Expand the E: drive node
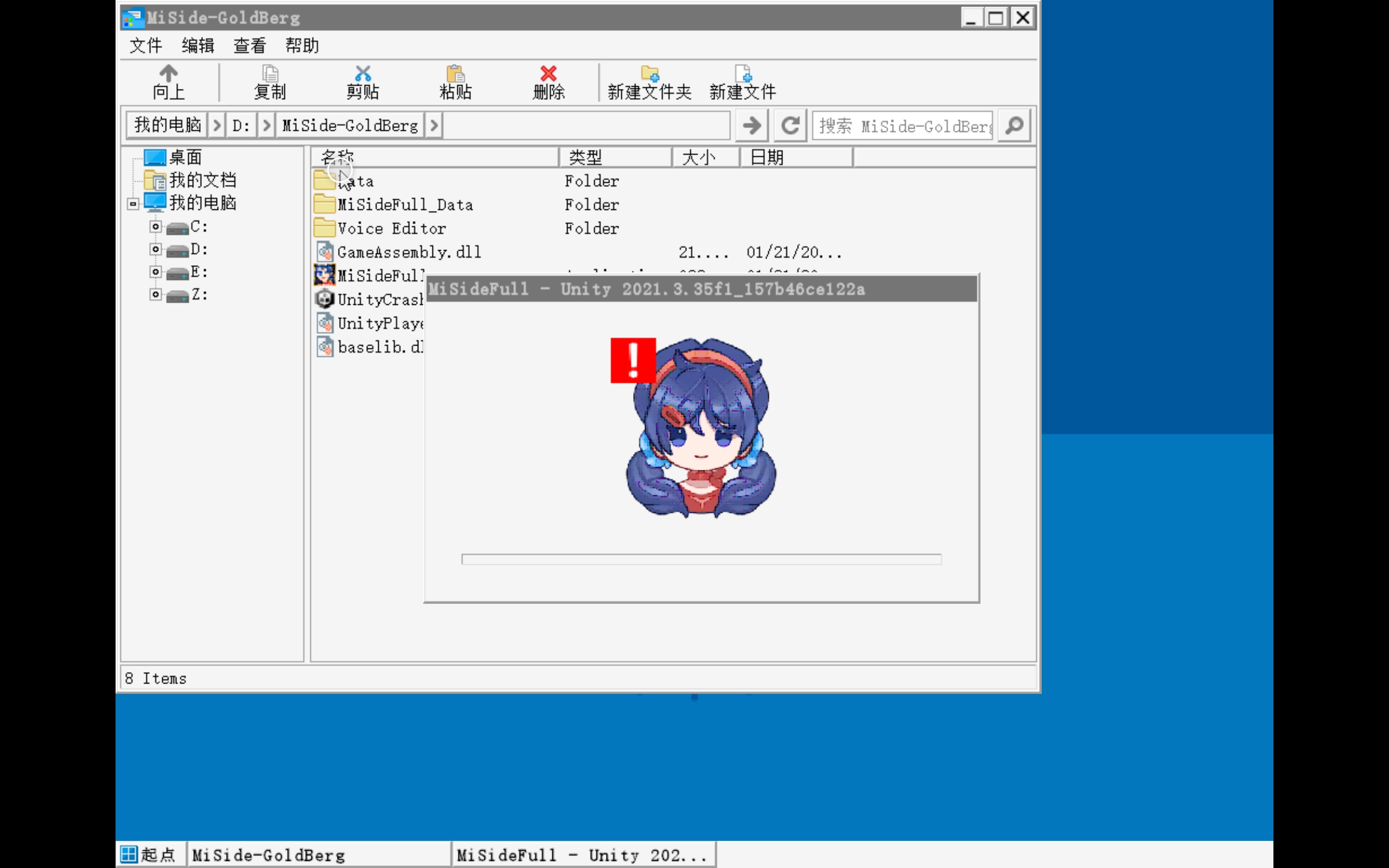Screen dimensions: 1389x868 coord(156,272)
